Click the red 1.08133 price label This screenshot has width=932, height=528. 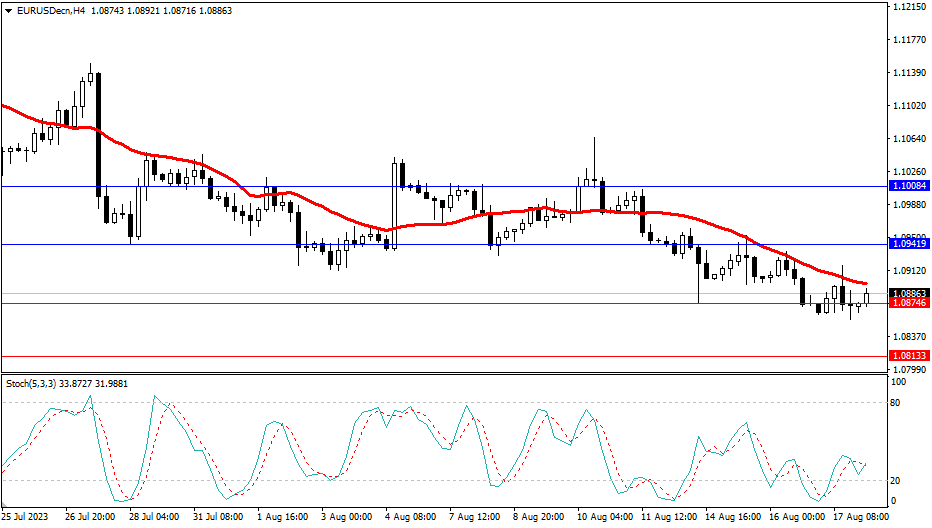[x=909, y=356]
